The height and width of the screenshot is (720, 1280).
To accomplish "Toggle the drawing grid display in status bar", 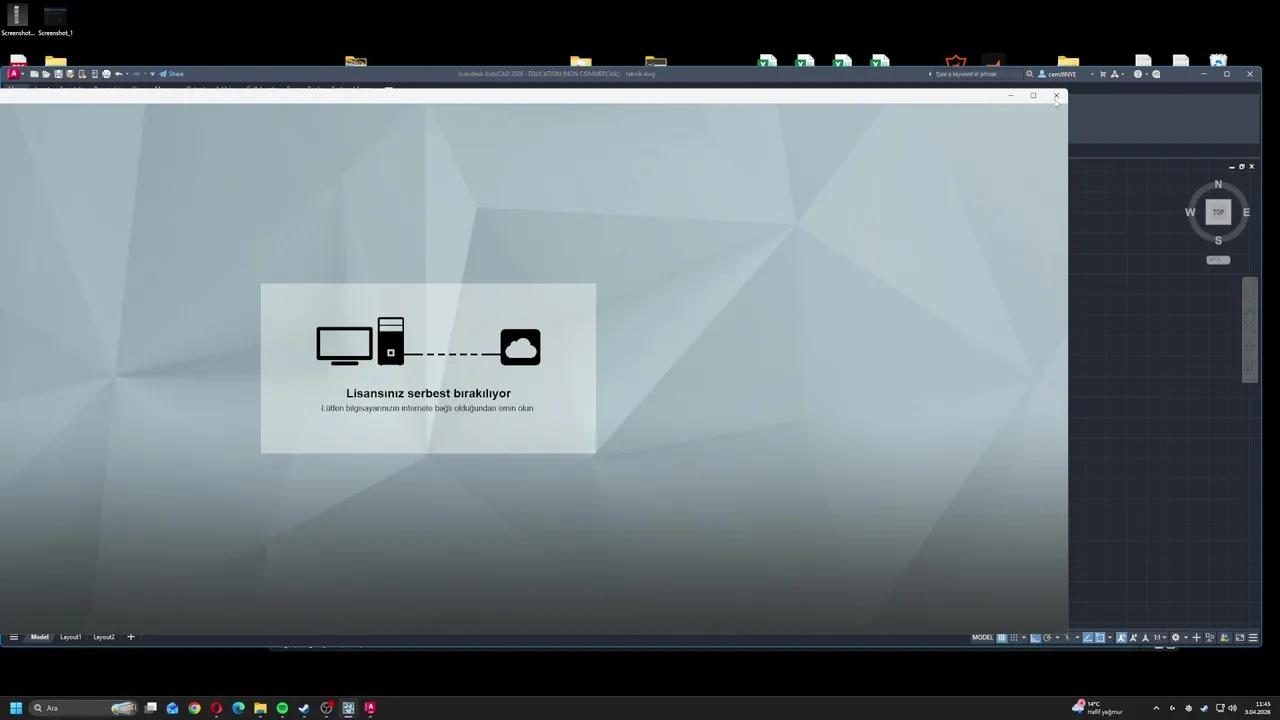I will click(x=1002, y=638).
